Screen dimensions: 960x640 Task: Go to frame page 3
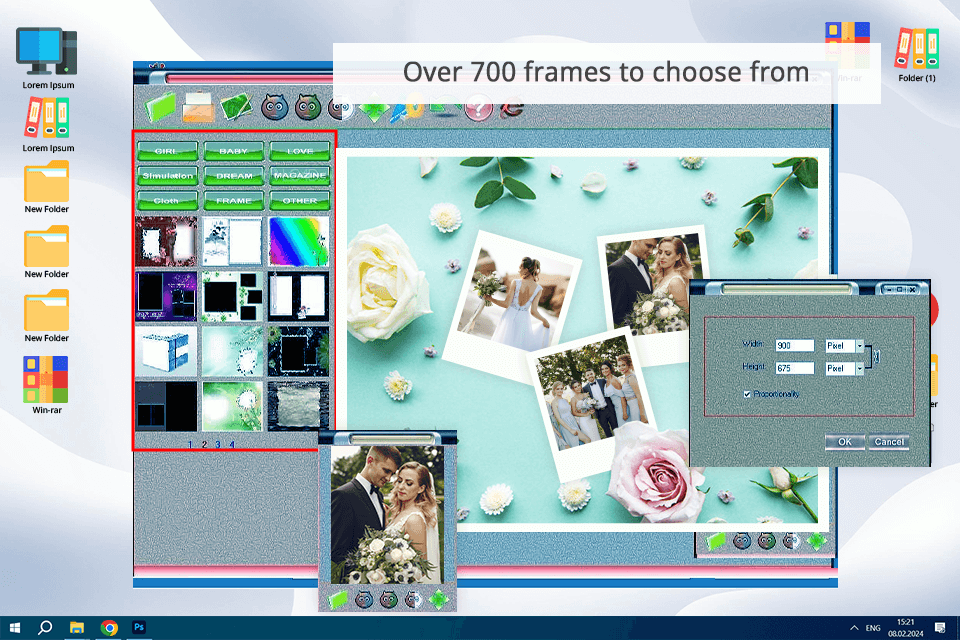[218, 445]
